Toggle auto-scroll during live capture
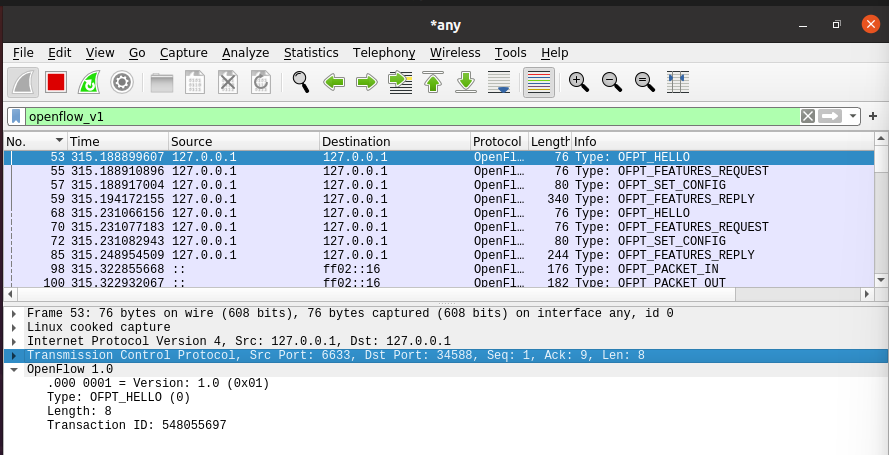 (x=499, y=83)
